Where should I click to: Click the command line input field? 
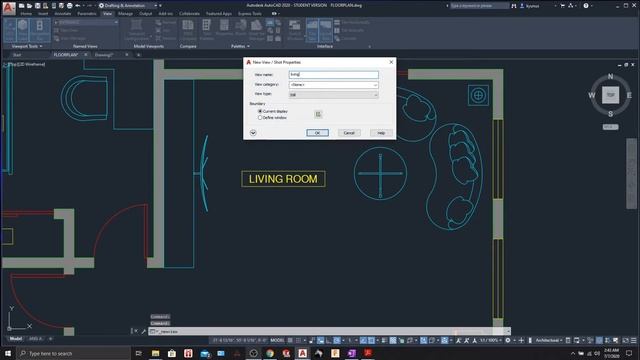(329, 331)
